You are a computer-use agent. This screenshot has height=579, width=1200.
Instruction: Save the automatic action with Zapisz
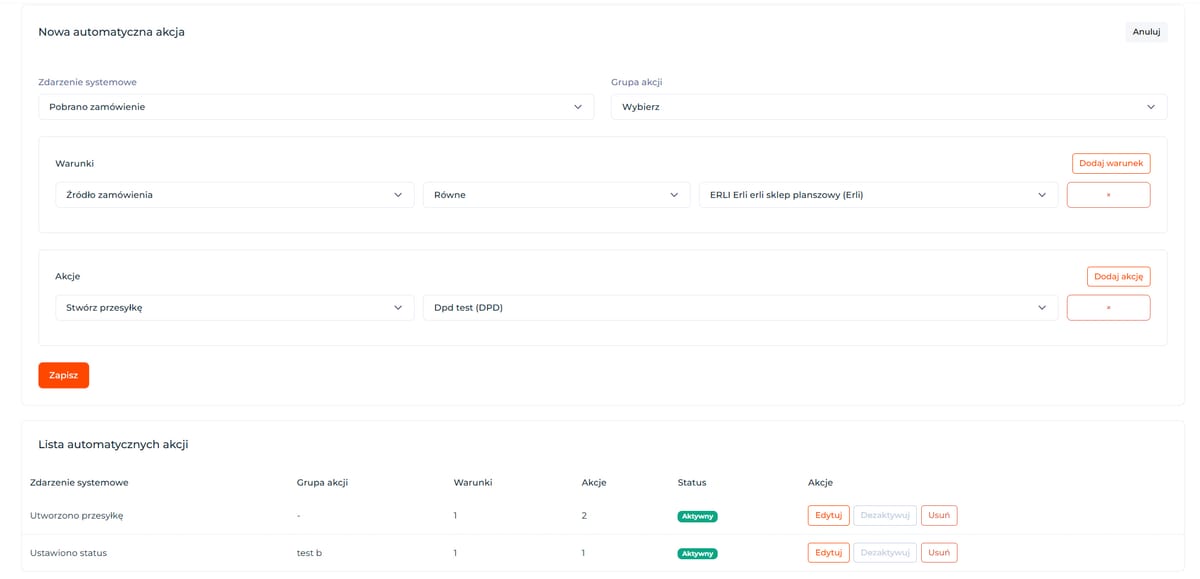coord(64,375)
